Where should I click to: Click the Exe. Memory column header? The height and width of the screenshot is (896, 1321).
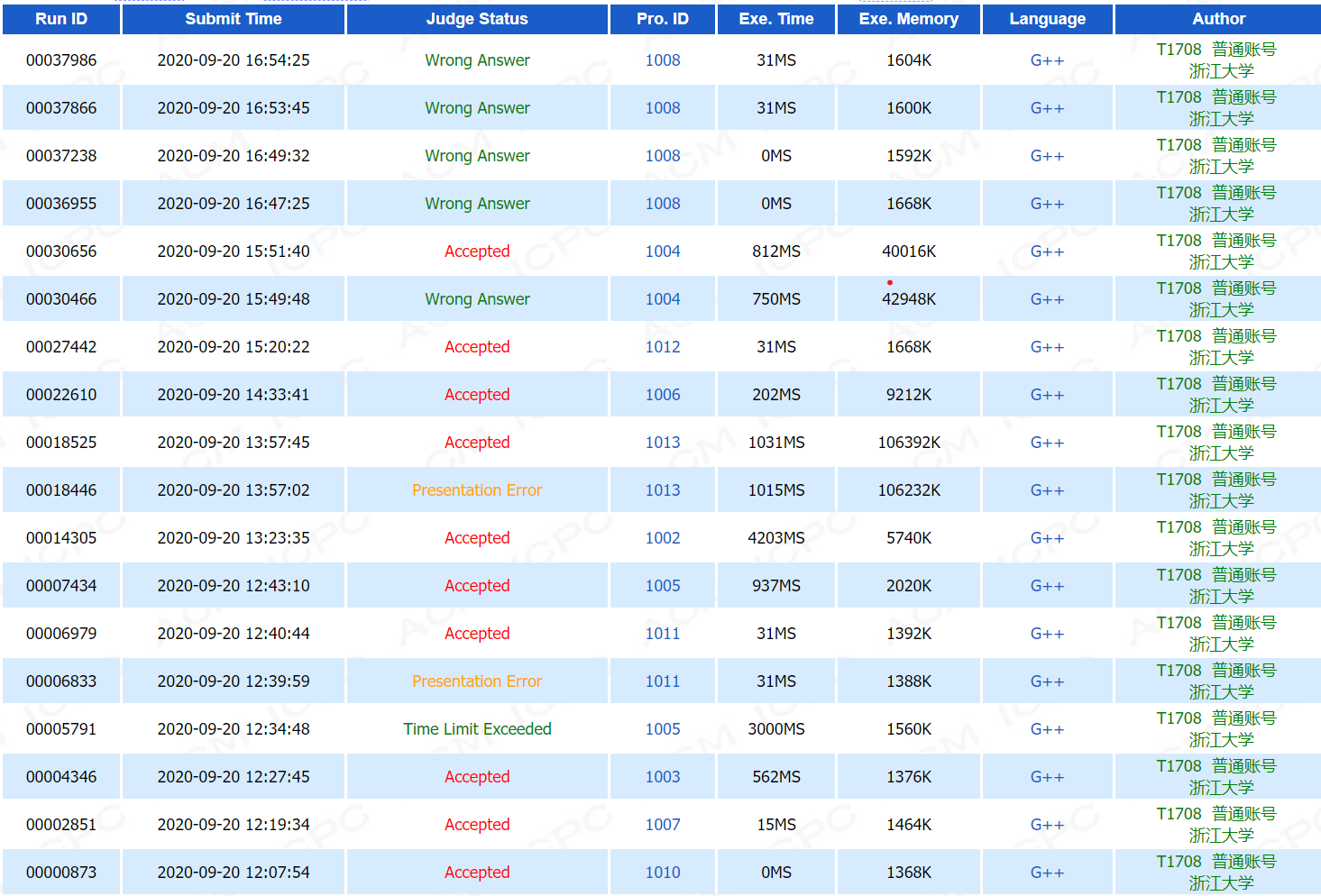point(908,19)
